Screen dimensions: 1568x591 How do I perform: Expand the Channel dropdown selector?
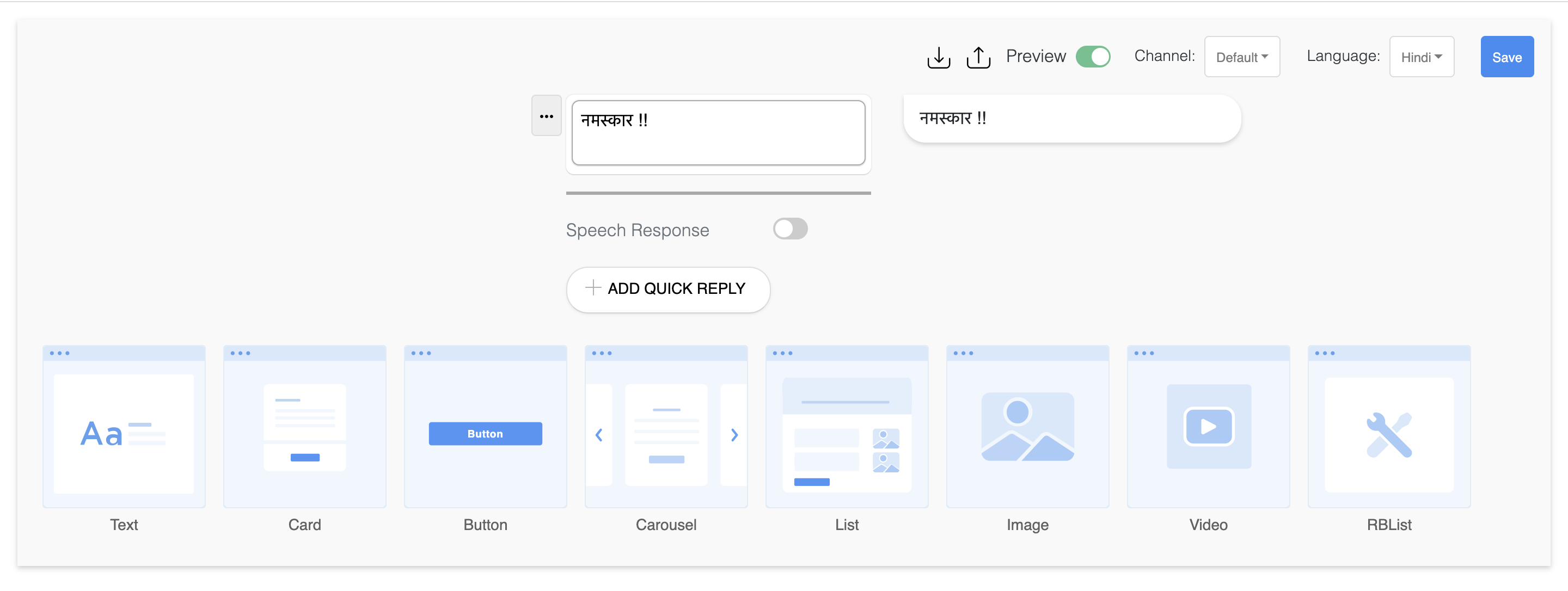(x=1244, y=57)
